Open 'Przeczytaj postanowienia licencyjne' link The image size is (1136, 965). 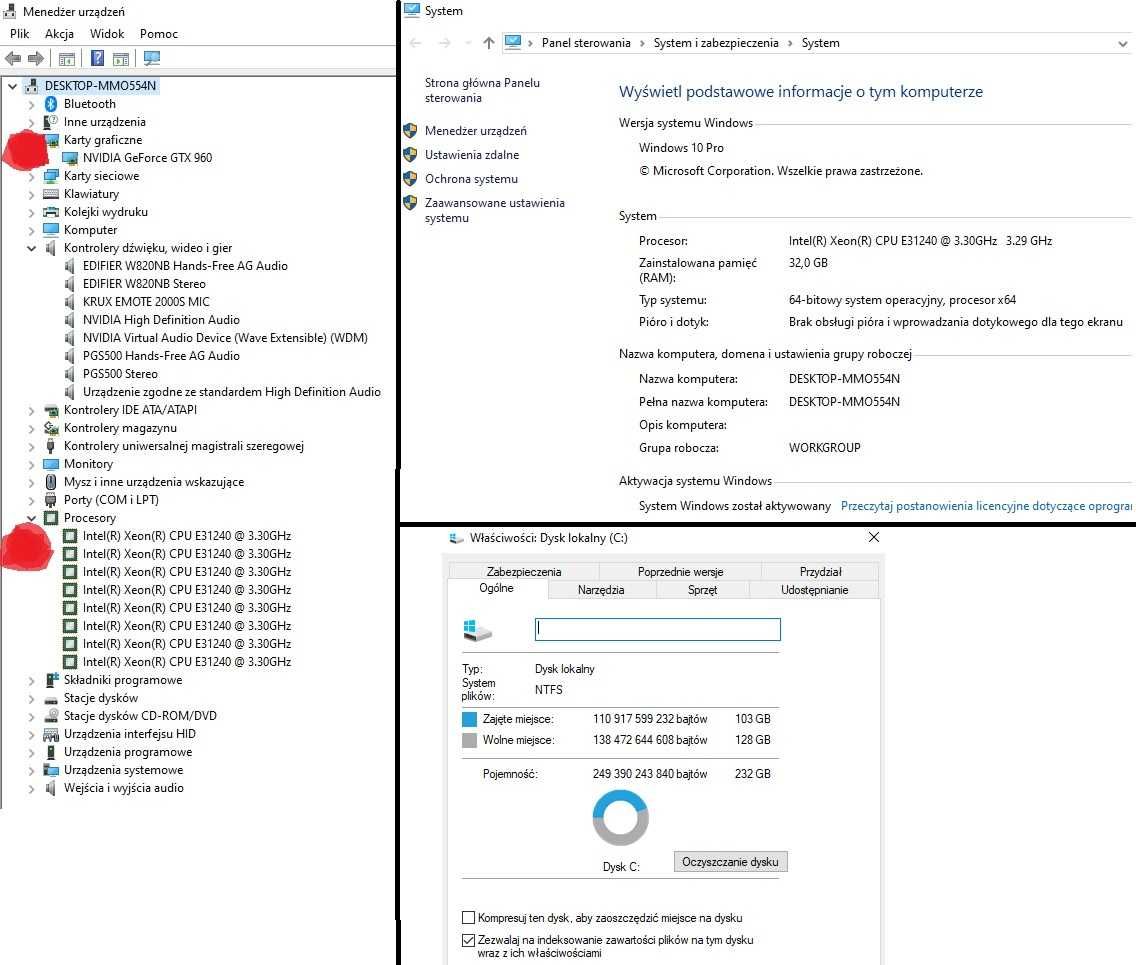[x=986, y=506]
